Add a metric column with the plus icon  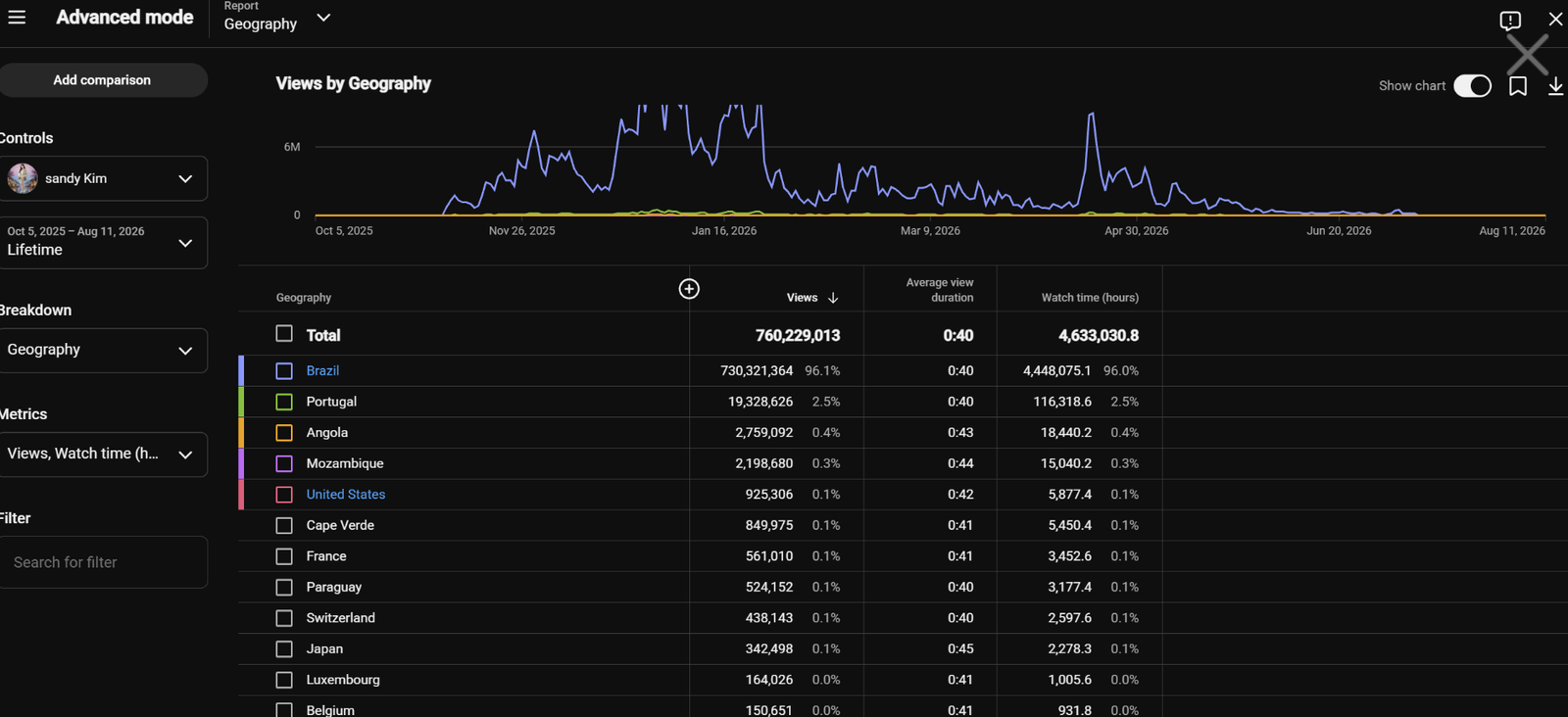689,288
